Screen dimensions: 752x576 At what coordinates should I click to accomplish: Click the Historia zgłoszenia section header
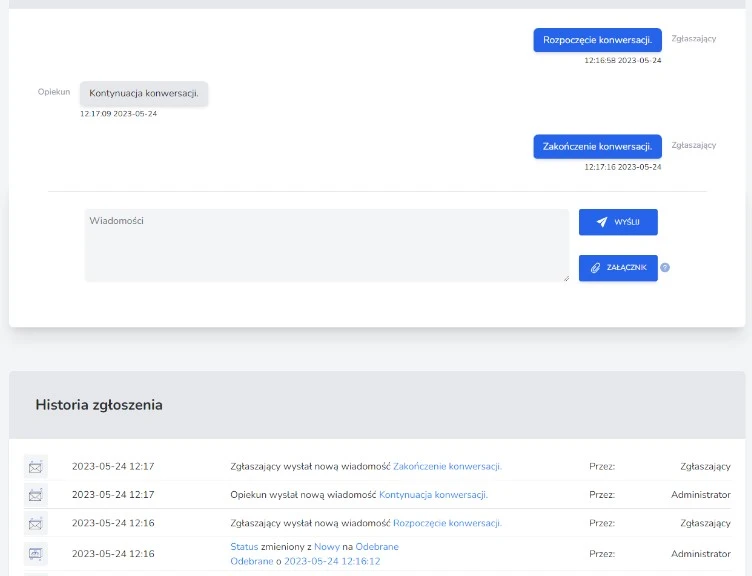tap(99, 405)
